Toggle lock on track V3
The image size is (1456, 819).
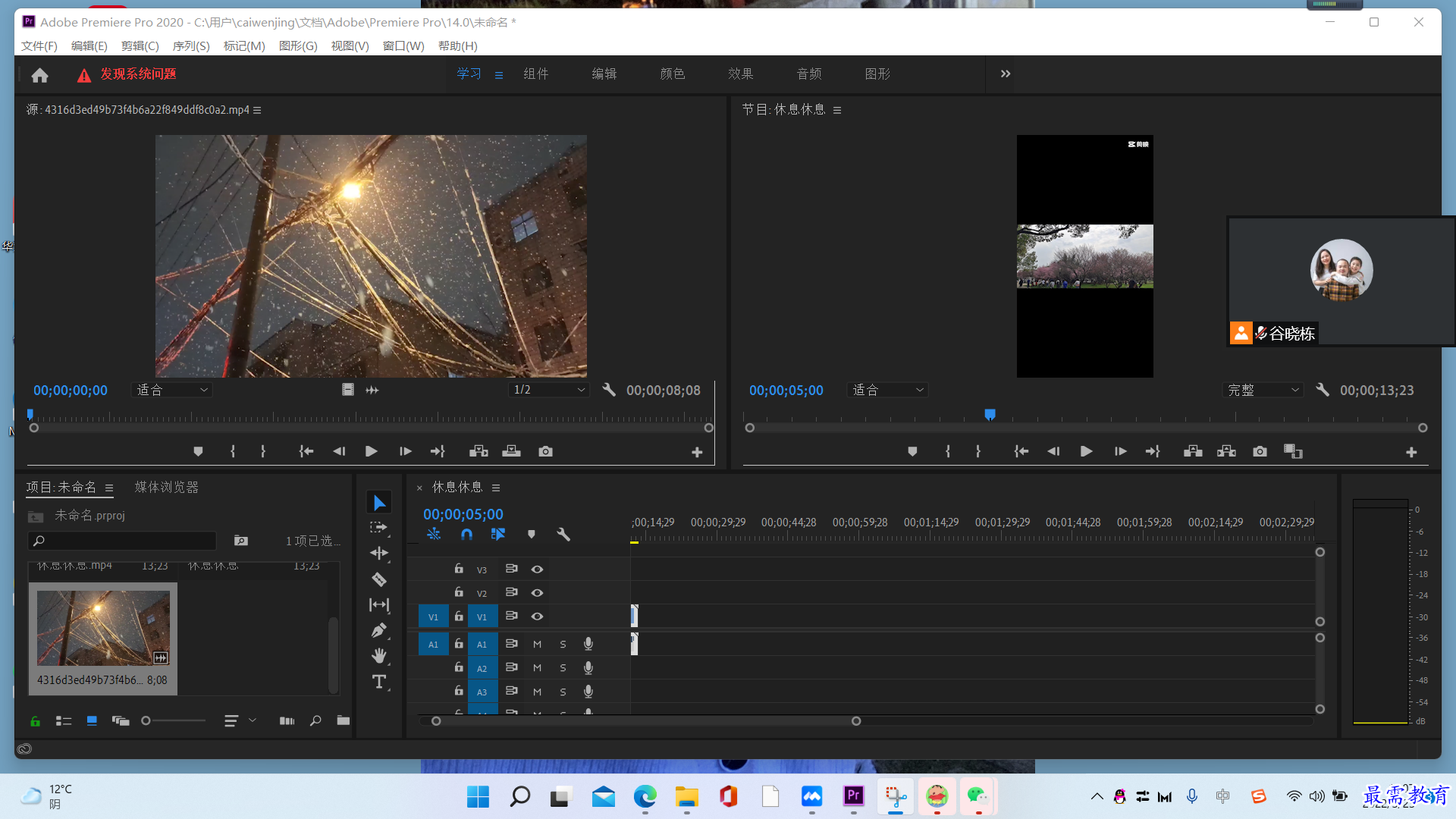(459, 568)
